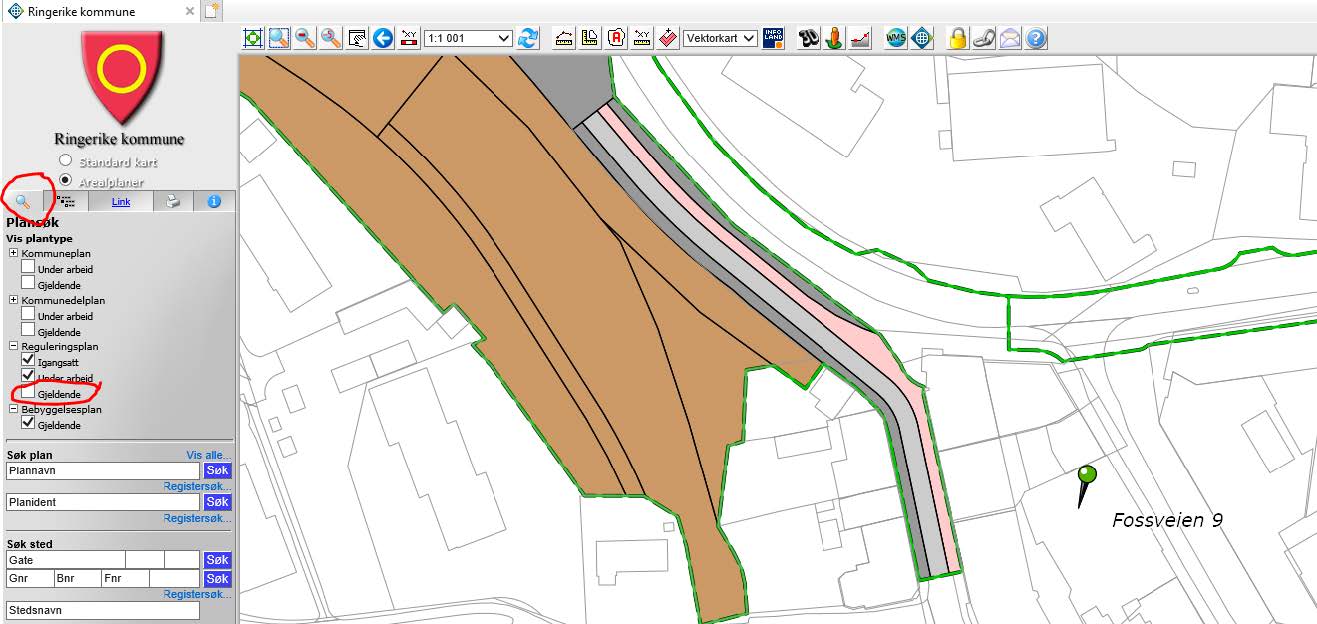Viewport: 1317px width, 624px height.
Task: Select the Standard kart radio button
Action: (66, 160)
